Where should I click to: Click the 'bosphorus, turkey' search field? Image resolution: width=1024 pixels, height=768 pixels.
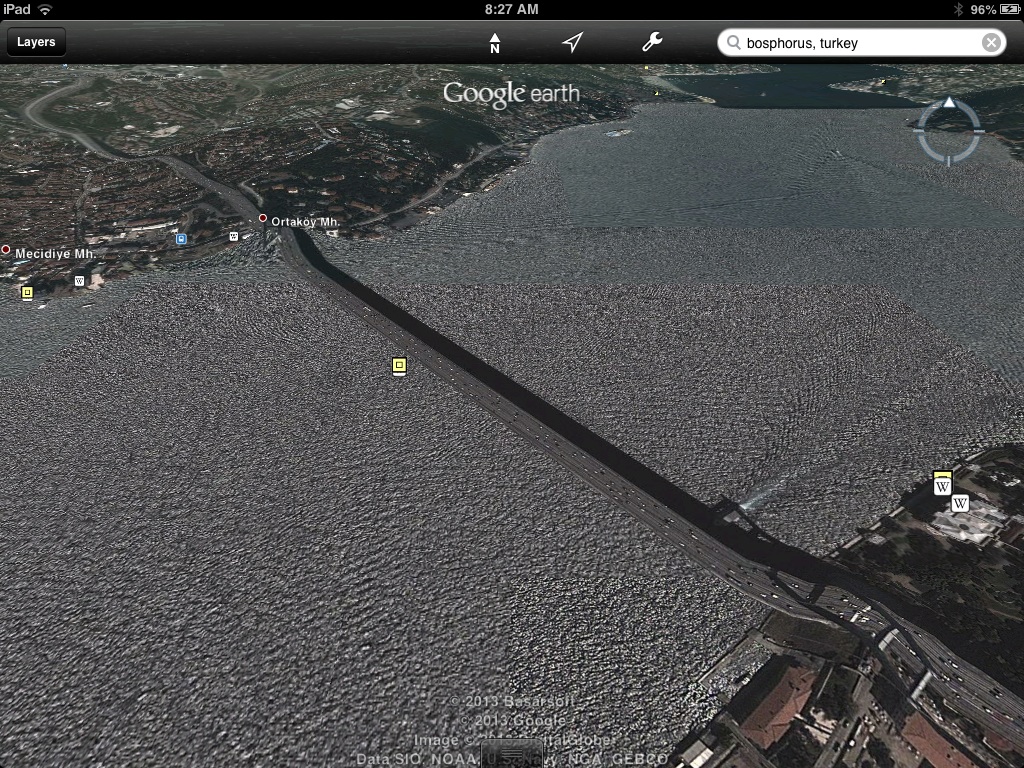[861, 43]
